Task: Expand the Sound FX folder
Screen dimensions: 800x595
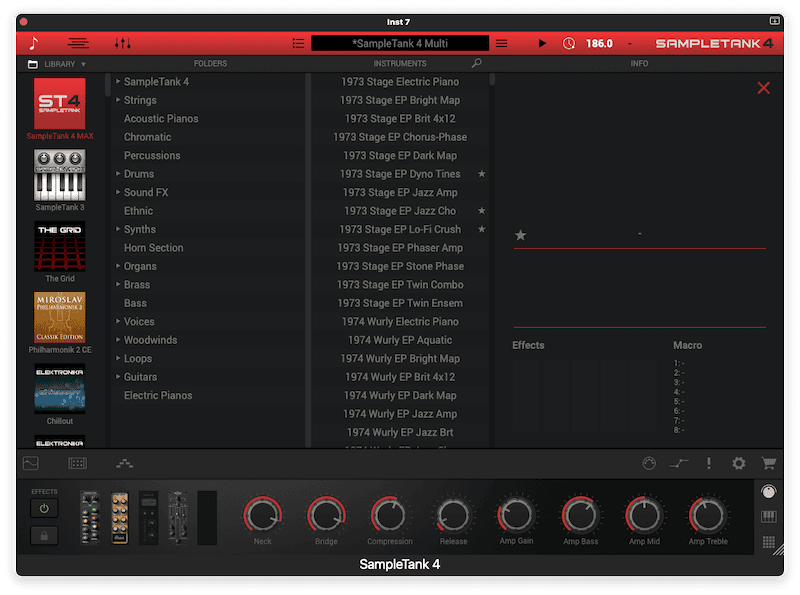Action: (x=118, y=192)
